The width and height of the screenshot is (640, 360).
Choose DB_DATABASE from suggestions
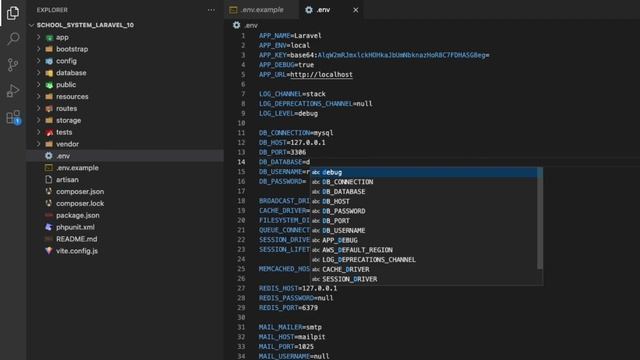click(424, 192)
